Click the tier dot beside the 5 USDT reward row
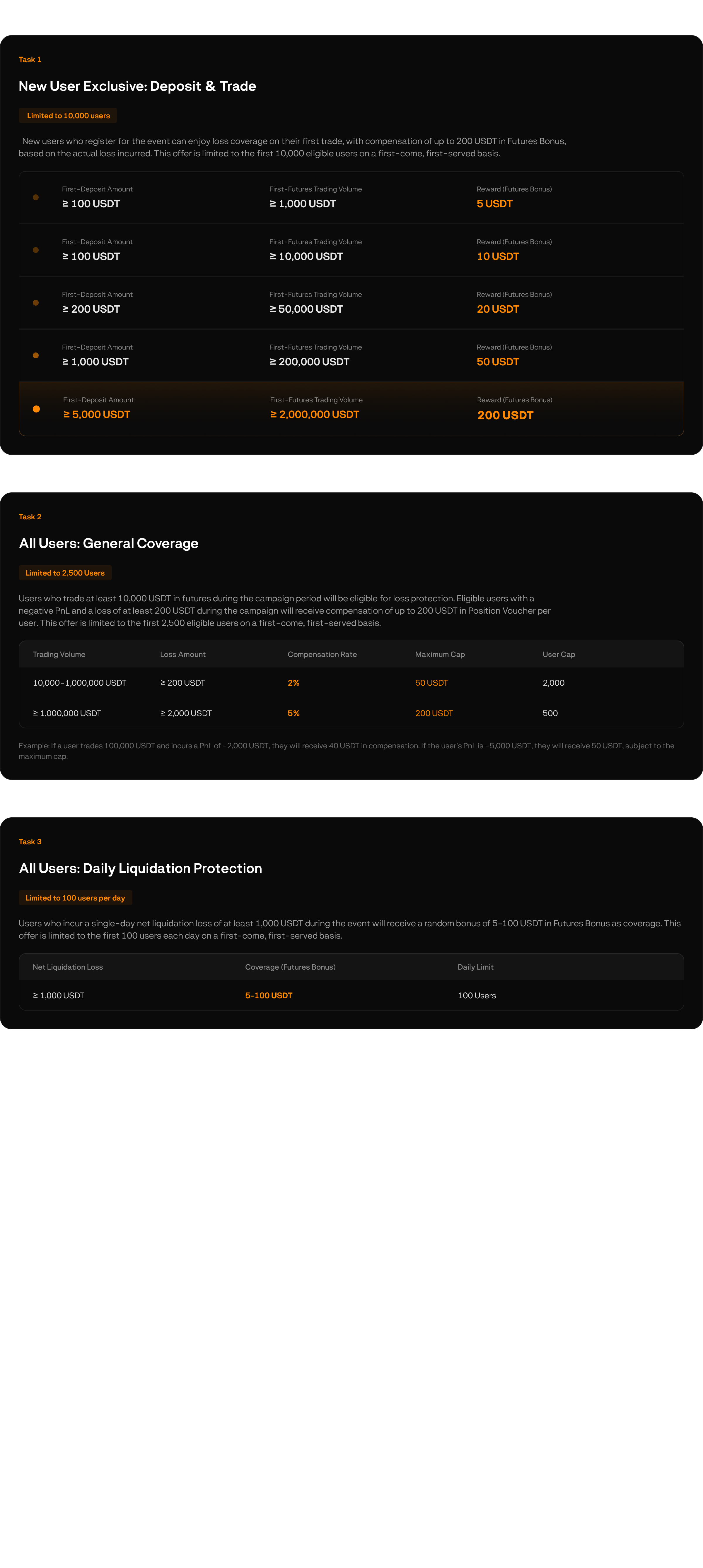 point(36,197)
